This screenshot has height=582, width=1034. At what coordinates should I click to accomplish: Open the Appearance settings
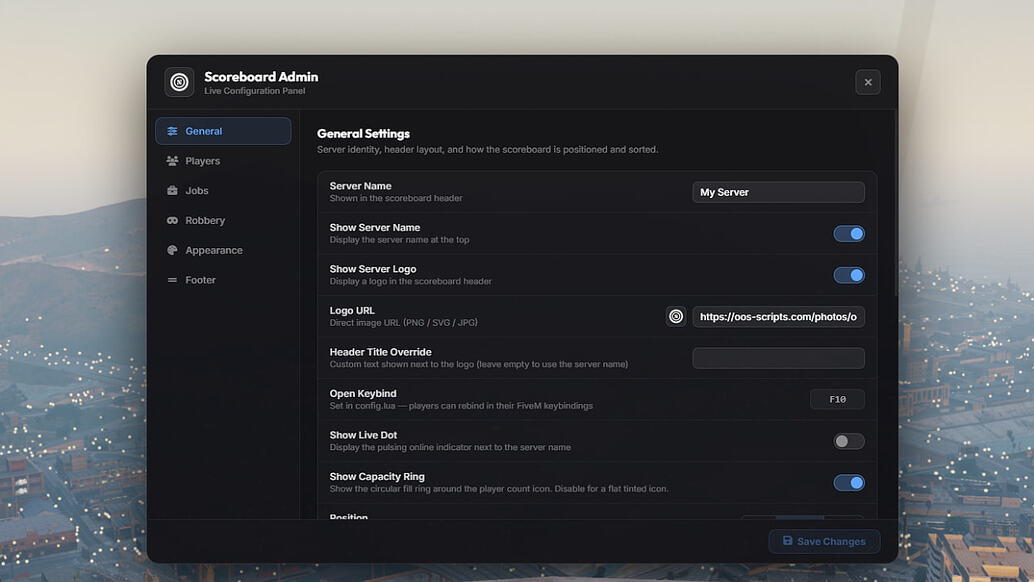[223, 250]
